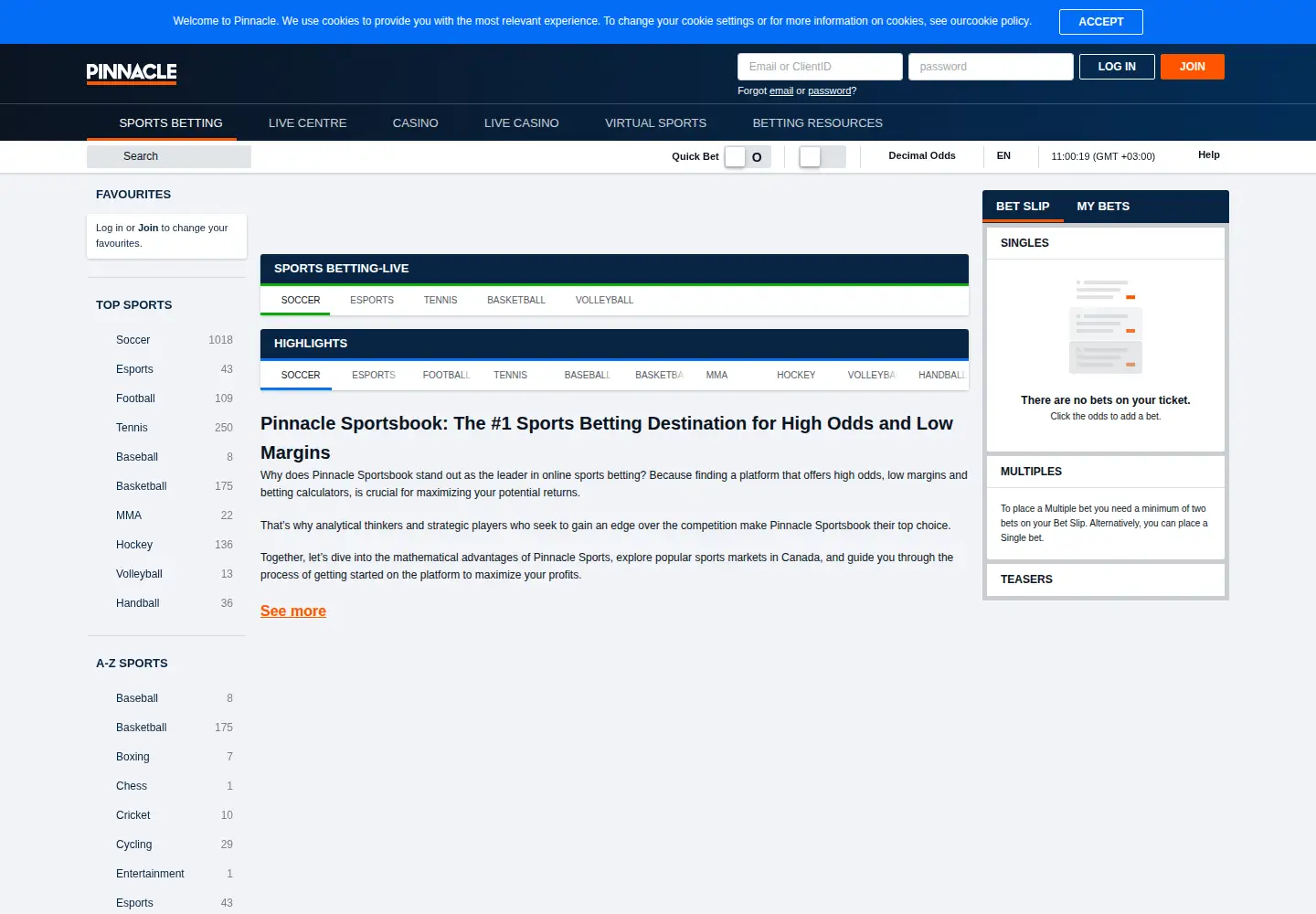Viewport: 1316px width, 914px height.
Task: Switch to the HOCKEY tab in Highlights
Action: tap(796, 376)
